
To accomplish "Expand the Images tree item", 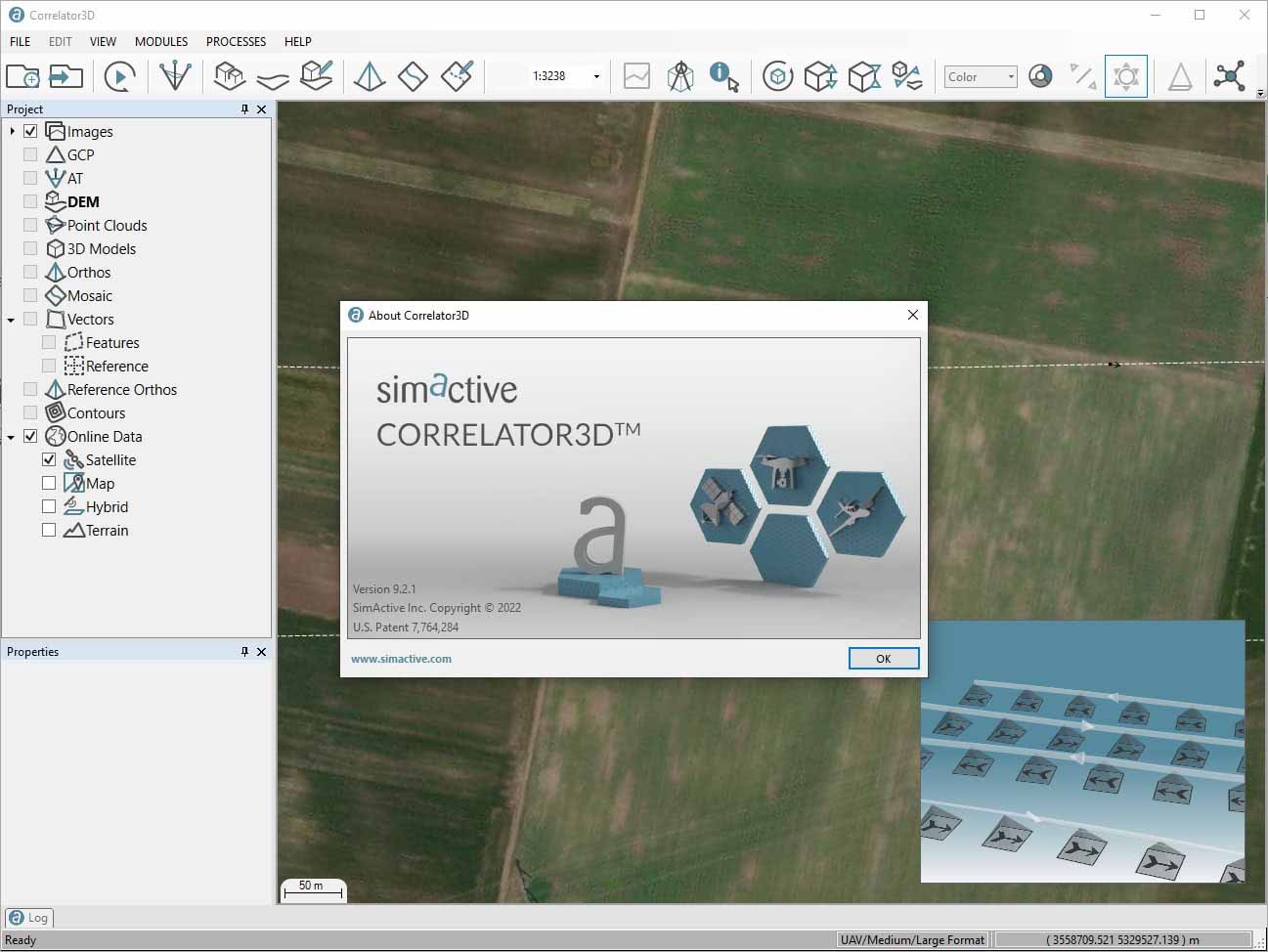I will coord(10,130).
